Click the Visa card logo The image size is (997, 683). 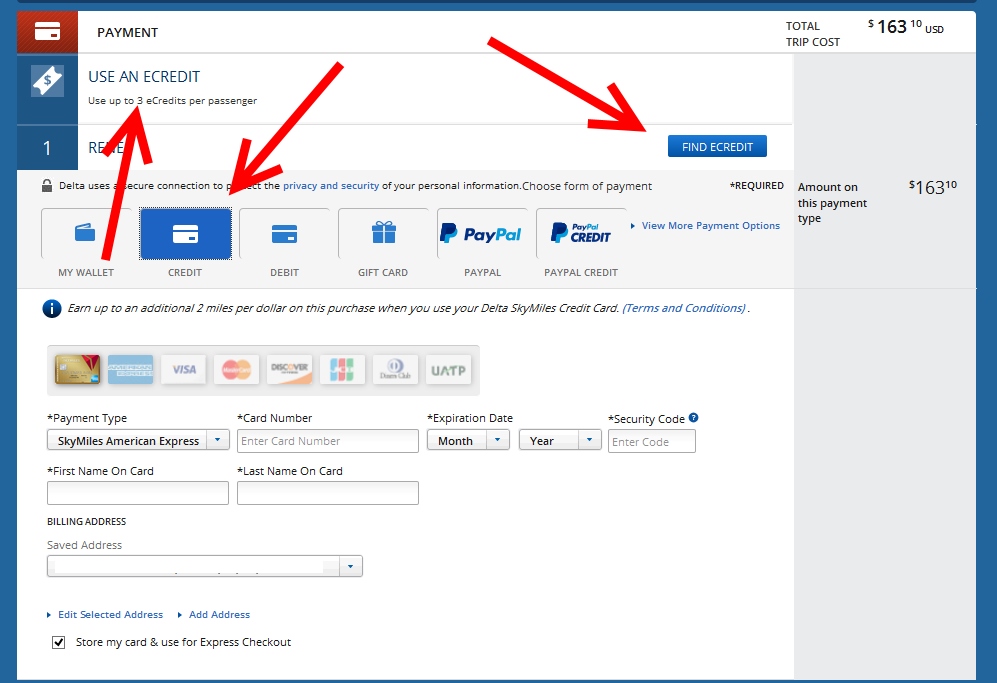click(x=183, y=369)
